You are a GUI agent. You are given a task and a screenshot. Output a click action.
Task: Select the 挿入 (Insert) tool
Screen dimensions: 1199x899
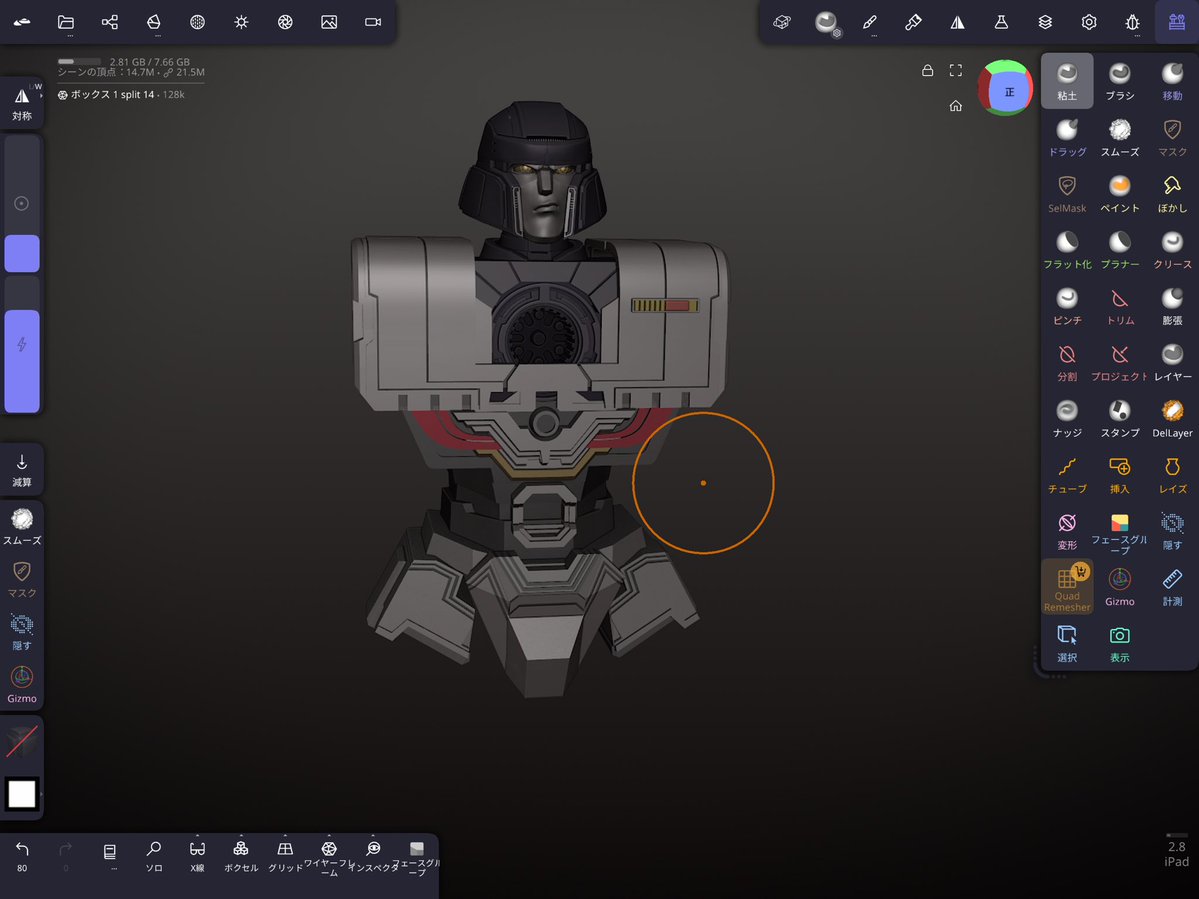tap(1119, 475)
